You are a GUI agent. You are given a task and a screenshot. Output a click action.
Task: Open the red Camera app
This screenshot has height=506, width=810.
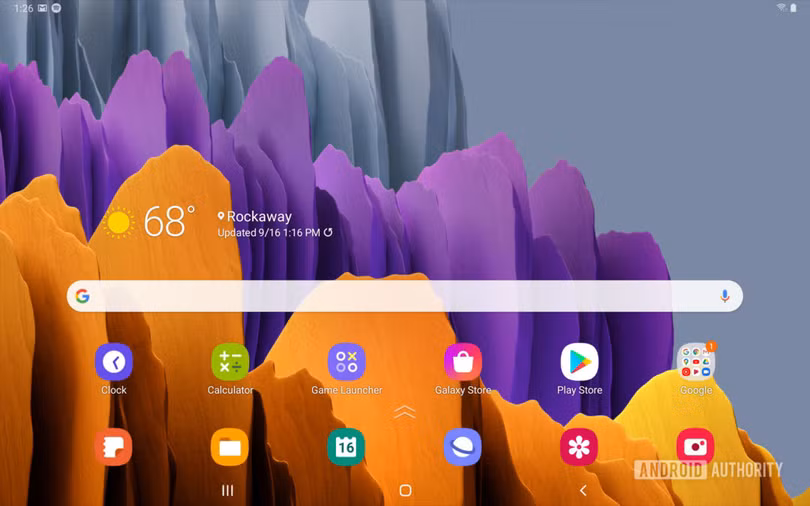pyautogui.click(x=696, y=447)
